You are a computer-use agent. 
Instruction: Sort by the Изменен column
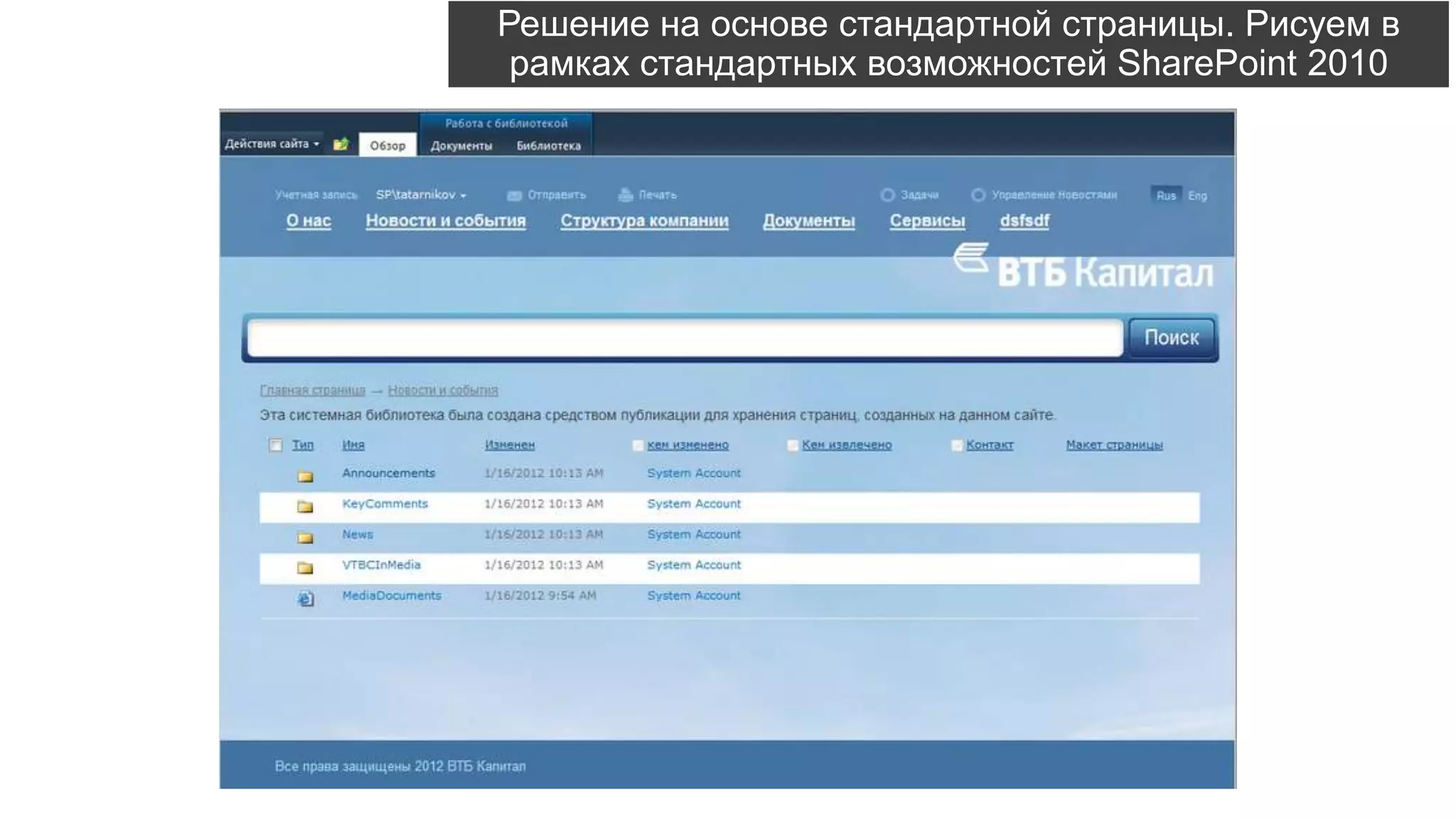click(510, 445)
